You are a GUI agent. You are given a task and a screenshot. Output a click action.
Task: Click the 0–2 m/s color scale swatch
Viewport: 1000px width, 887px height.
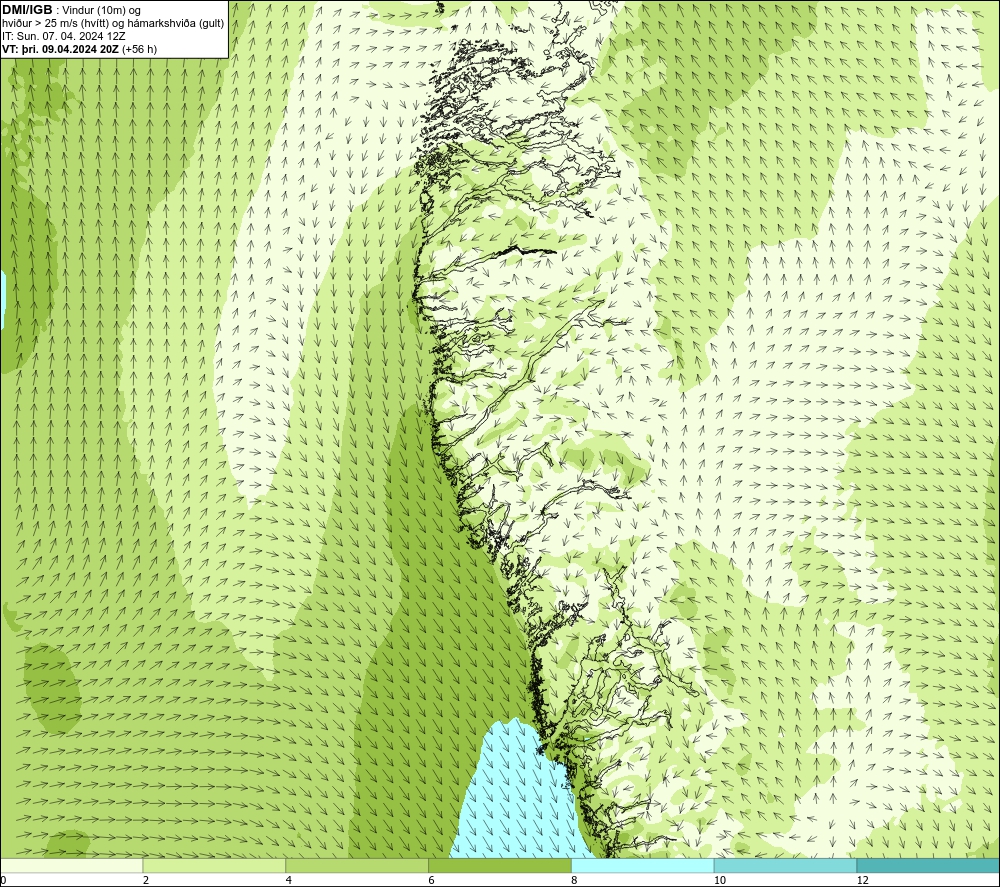pyautogui.click(x=71, y=865)
